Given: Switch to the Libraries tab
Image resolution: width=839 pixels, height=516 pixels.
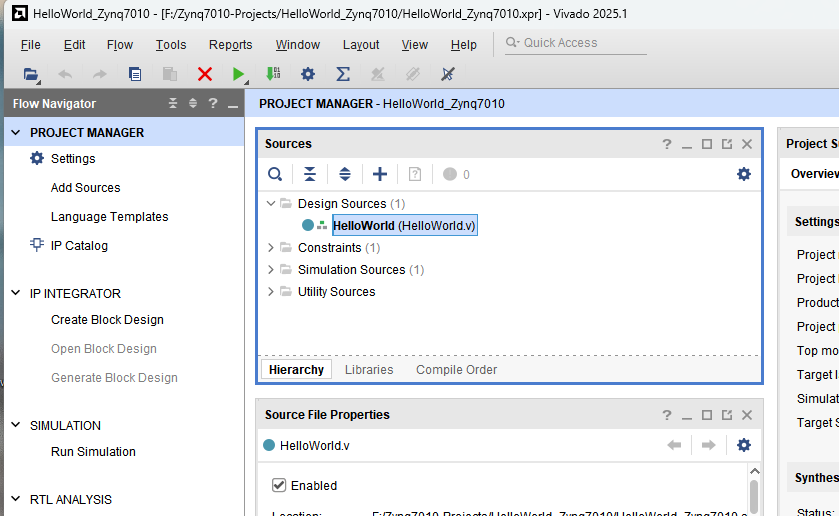Looking at the screenshot, I should (369, 369).
